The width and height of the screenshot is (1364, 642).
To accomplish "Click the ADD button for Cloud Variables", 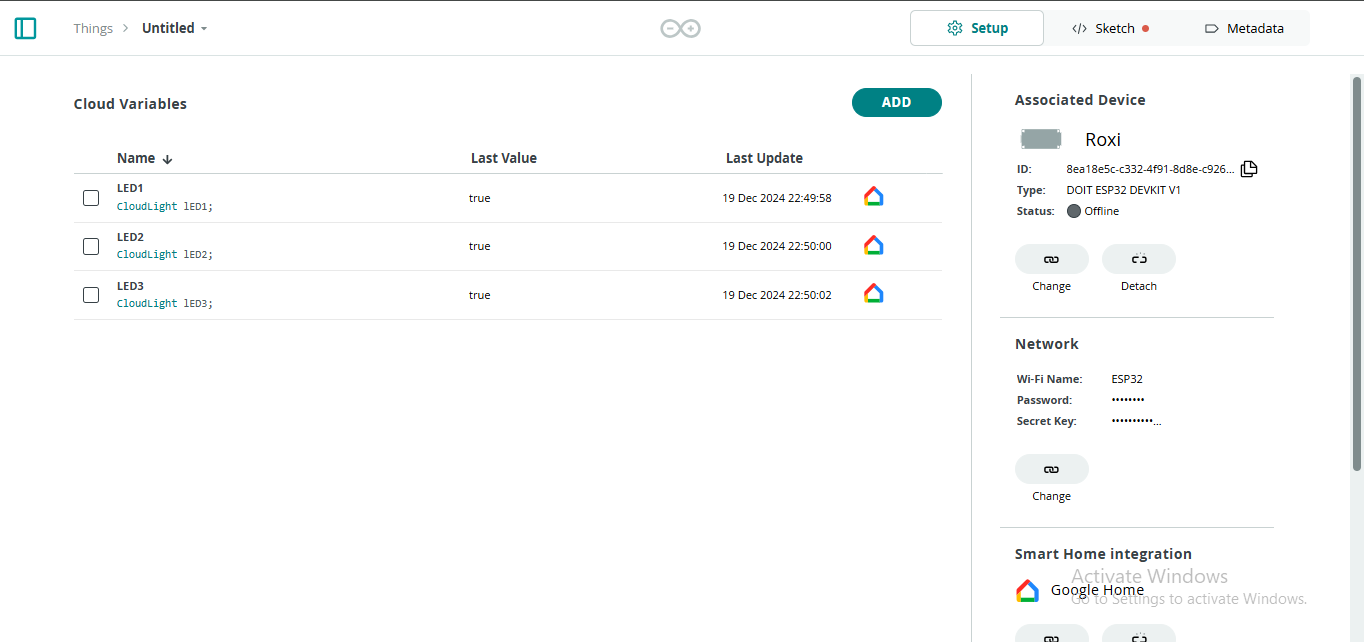I will (896, 102).
